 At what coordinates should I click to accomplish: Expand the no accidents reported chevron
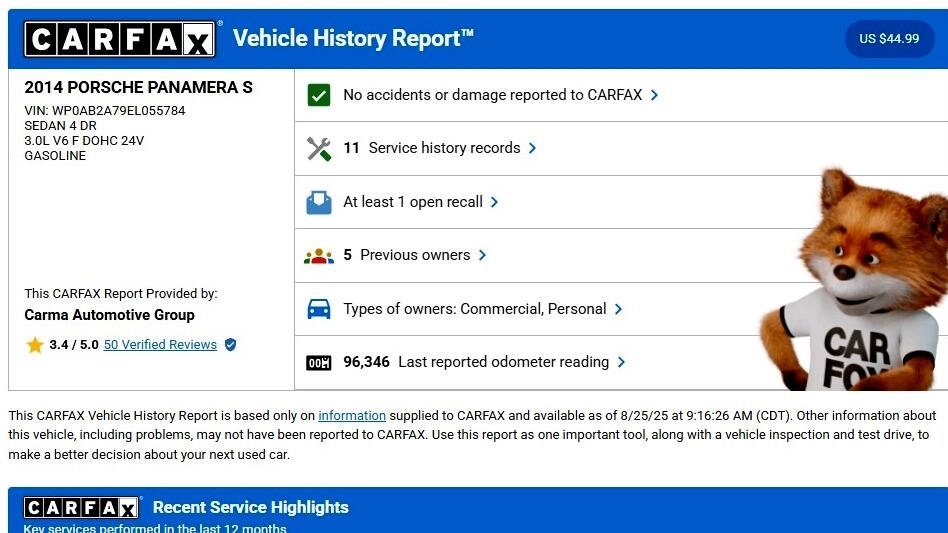[655, 95]
